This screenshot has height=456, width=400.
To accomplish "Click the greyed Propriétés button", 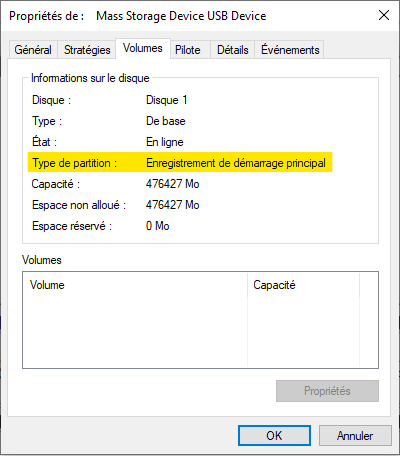I will click(x=327, y=391).
